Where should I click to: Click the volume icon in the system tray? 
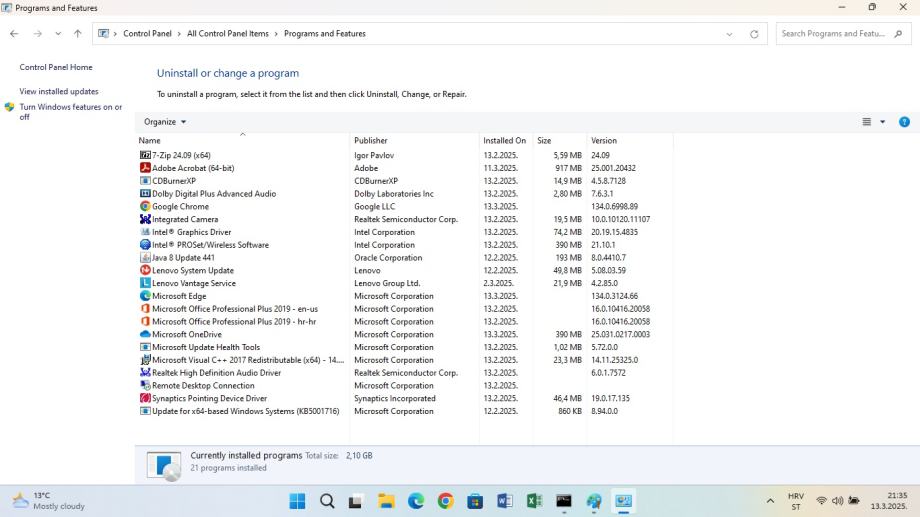pos(837,501)
